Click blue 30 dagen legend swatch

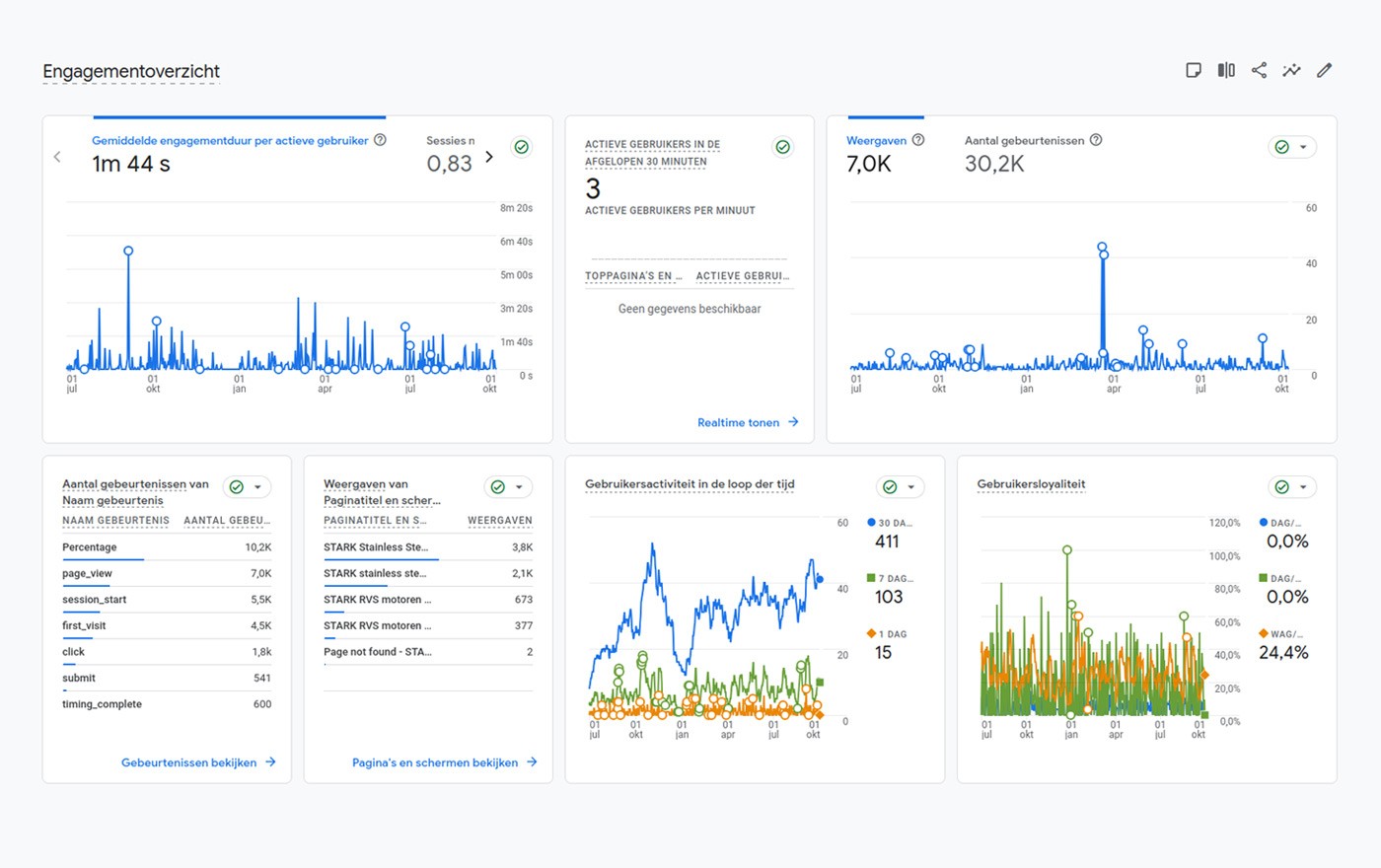pos(871,523)
